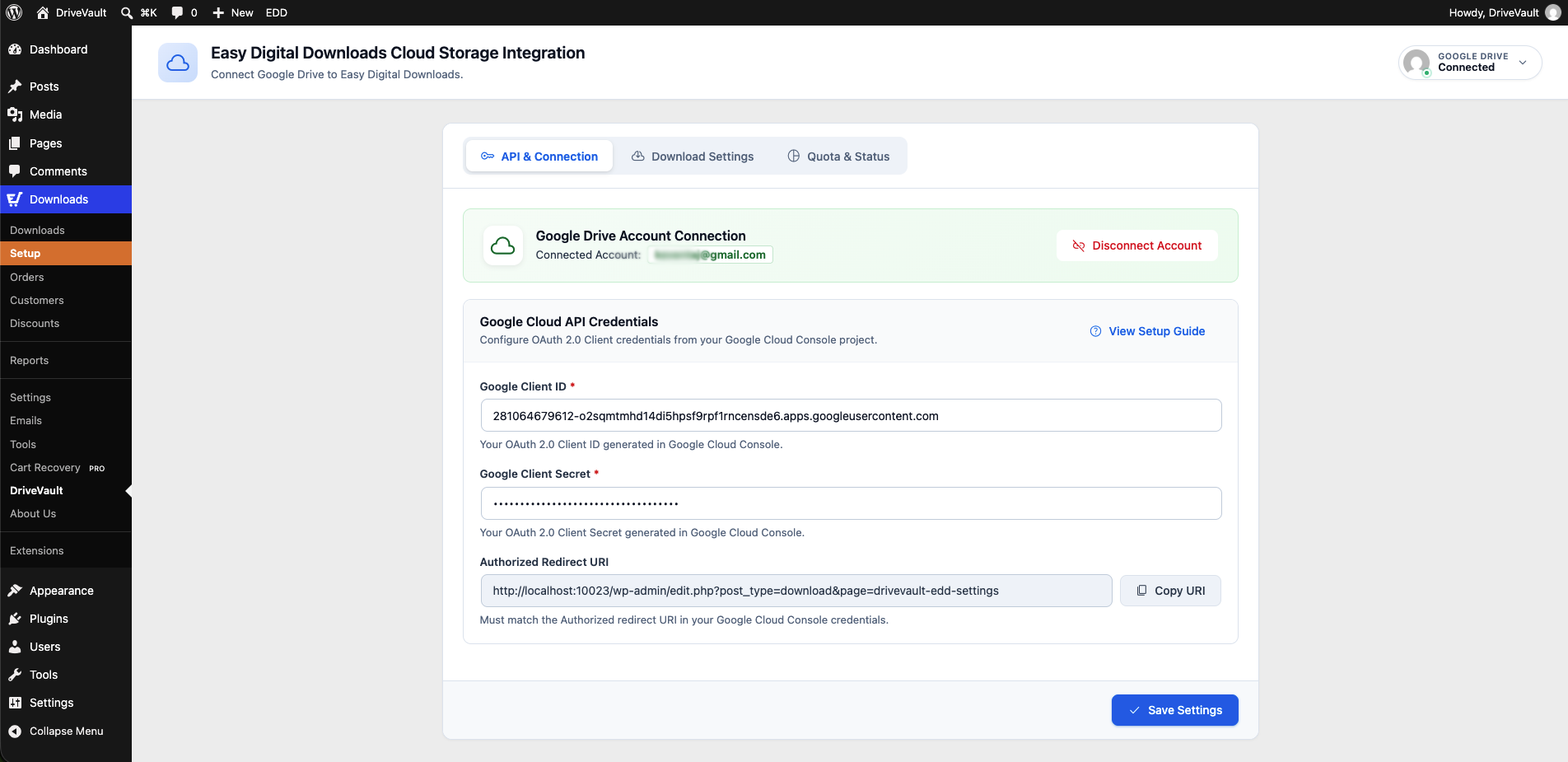1568x762 pixels.
Task: Switch to API & Connection tab
Action: [539, 157]
